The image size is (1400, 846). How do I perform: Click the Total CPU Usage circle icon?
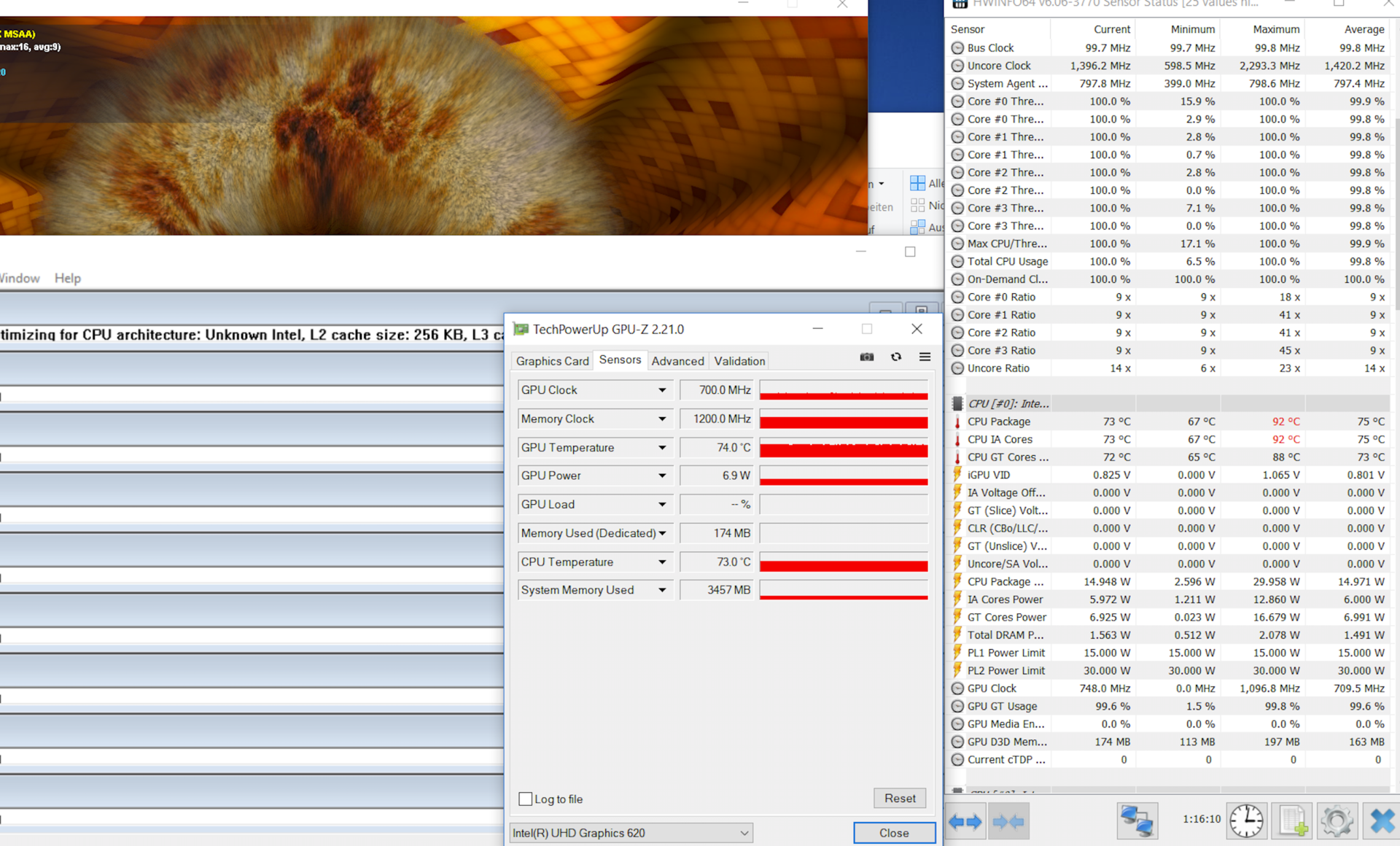click(x=957, y=261)
